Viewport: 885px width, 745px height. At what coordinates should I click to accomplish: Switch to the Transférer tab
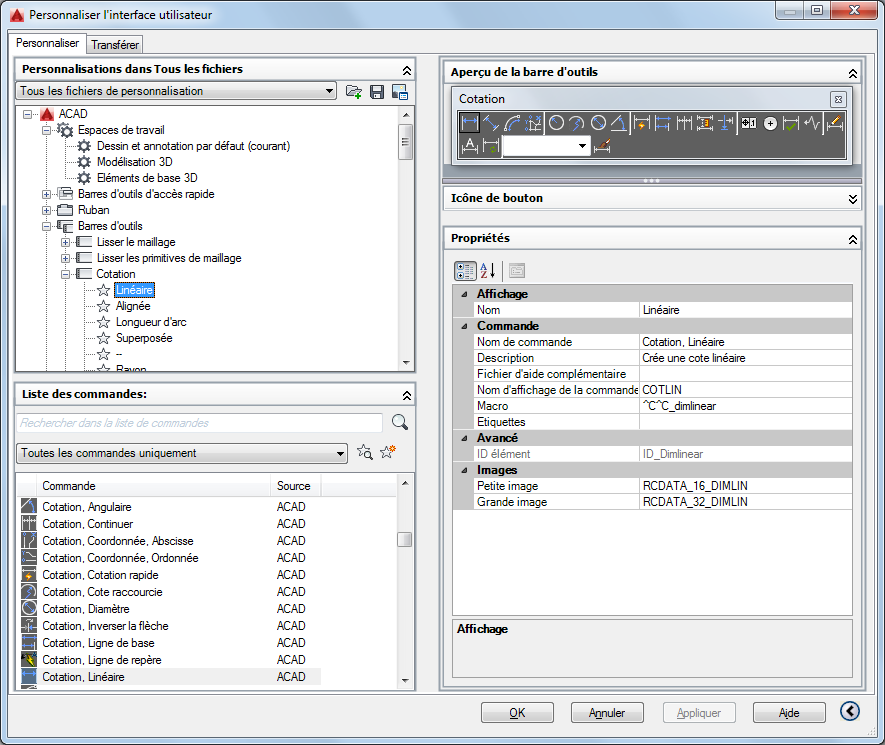point(115,45)
